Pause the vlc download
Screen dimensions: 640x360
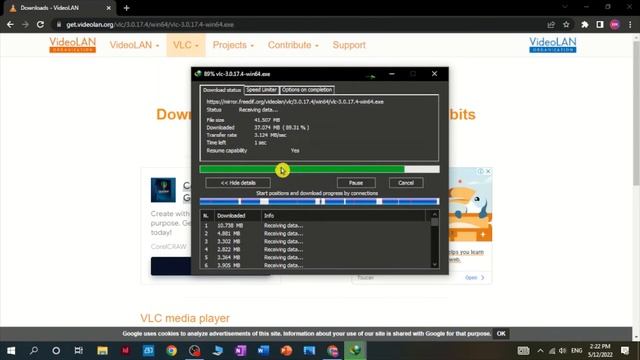(x=356, y=183)
